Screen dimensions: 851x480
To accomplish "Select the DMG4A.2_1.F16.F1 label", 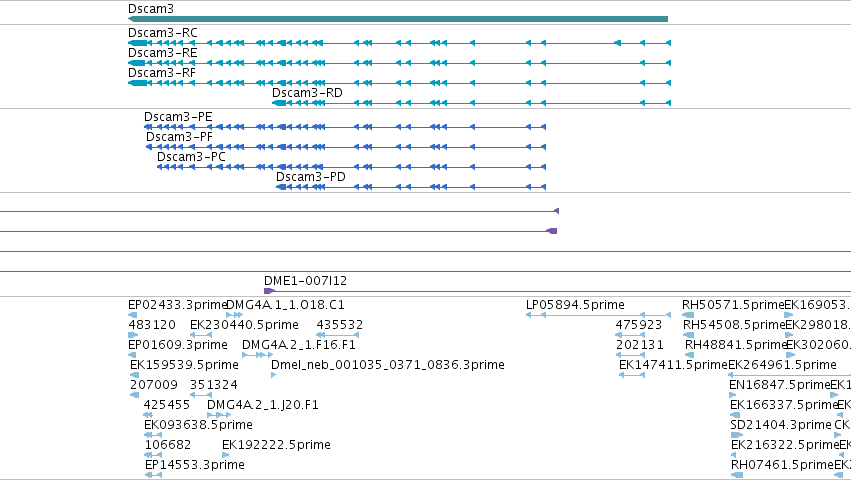I will [x=299, y=345].
